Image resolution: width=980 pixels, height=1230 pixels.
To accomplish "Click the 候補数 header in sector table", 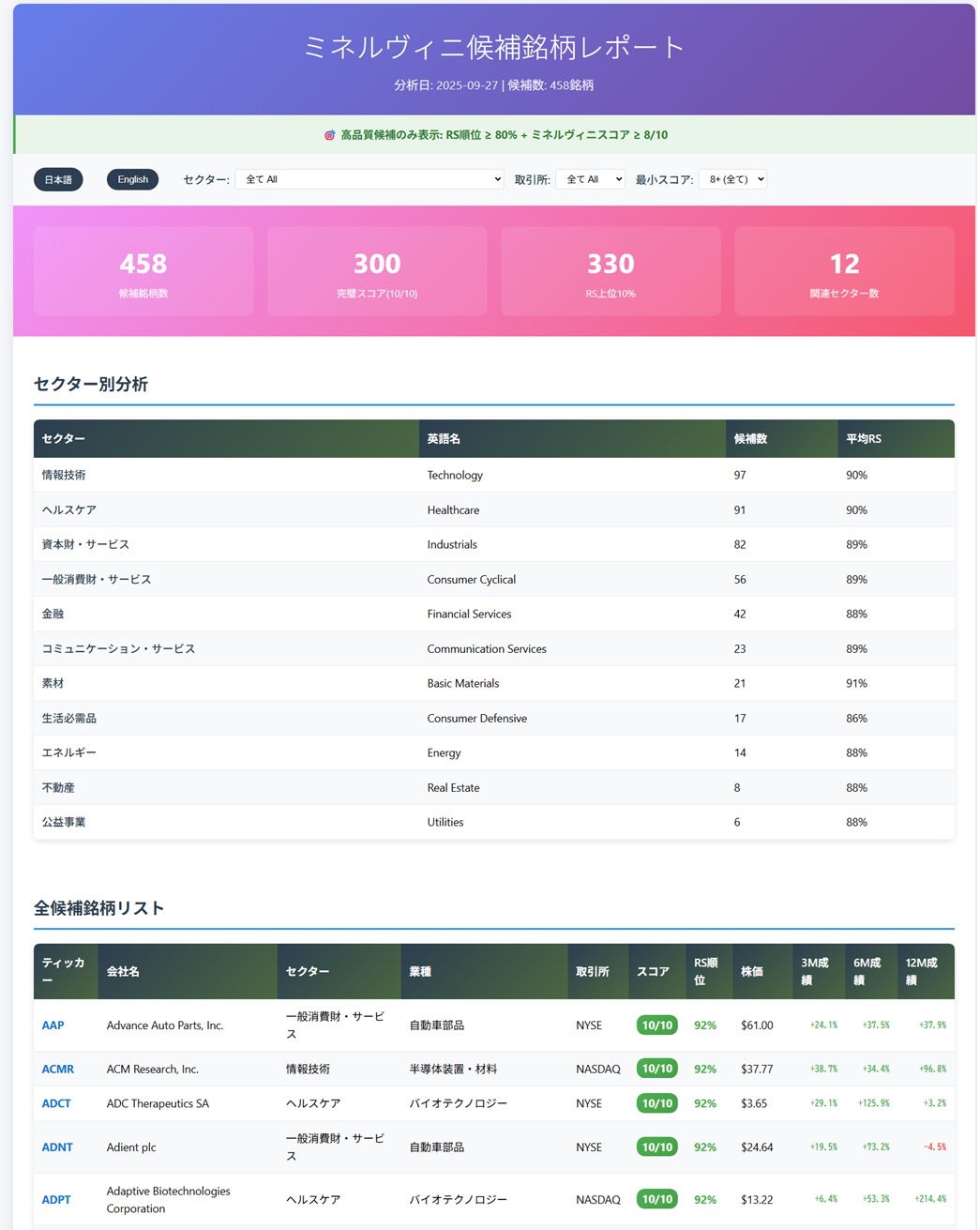I will point(750,439).
